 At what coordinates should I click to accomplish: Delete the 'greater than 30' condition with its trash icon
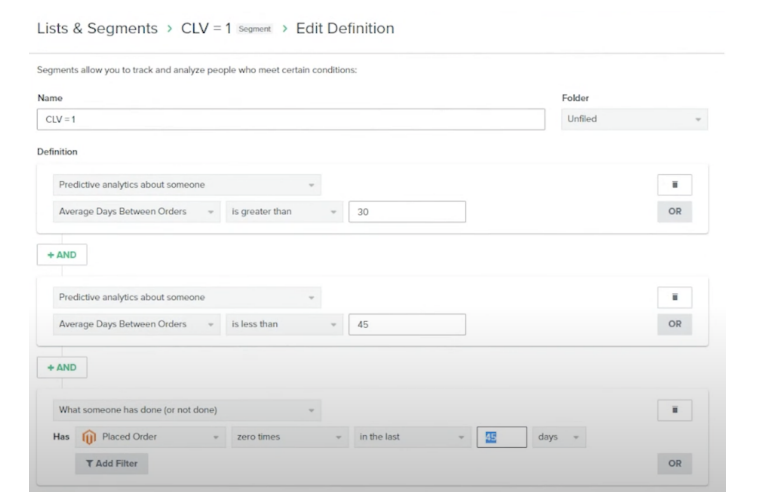pyautogui.click(x=674, y=184)
